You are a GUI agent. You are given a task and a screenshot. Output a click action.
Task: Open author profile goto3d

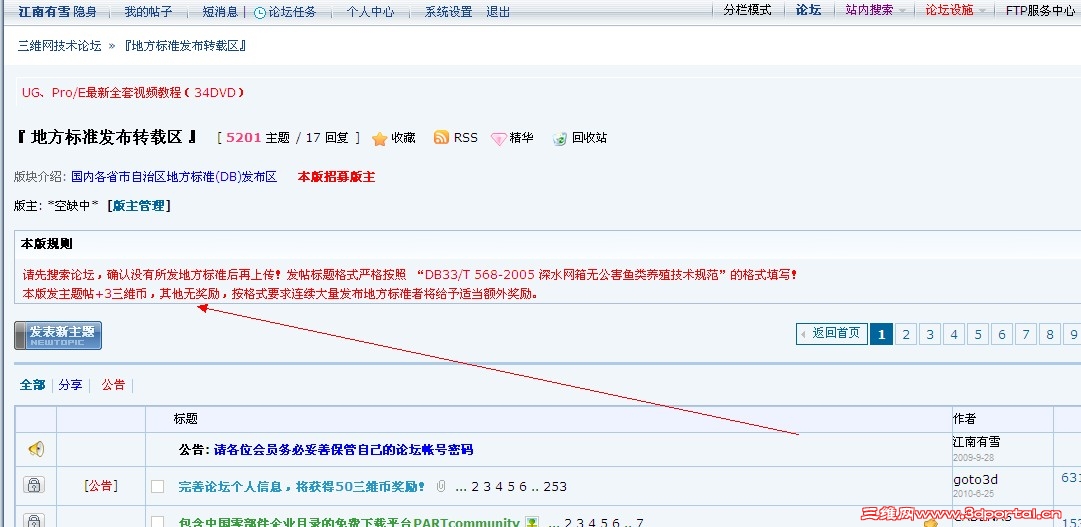click(976, 479)
